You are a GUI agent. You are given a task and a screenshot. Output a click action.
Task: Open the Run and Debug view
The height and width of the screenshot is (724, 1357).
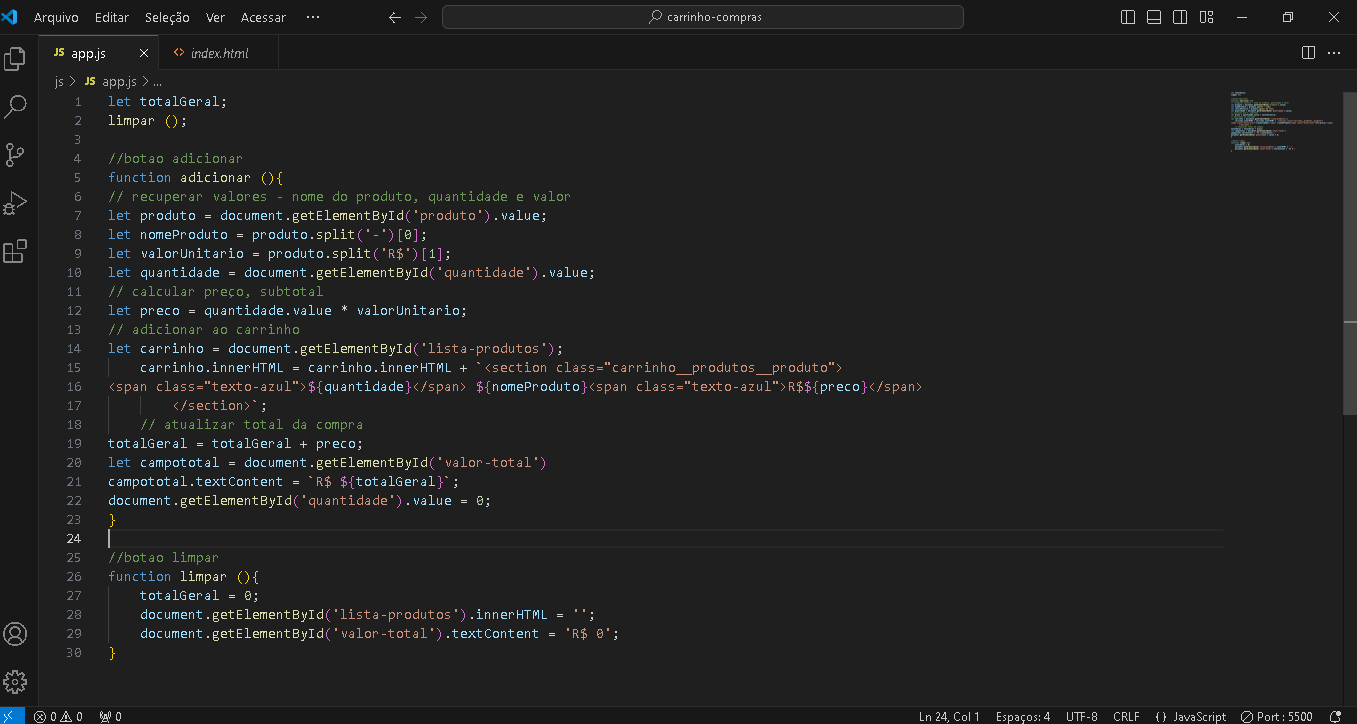pyautogui.click(x=15, y=203)
